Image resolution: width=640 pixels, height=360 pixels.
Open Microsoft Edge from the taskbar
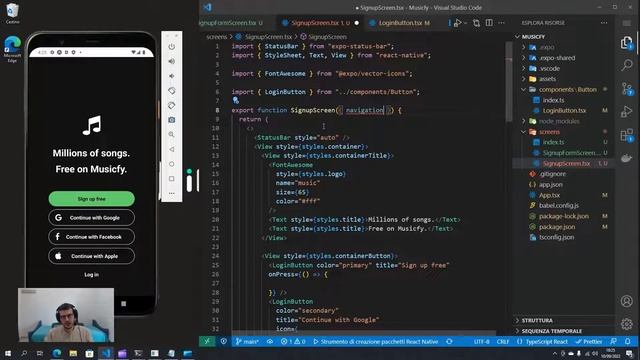57,353
